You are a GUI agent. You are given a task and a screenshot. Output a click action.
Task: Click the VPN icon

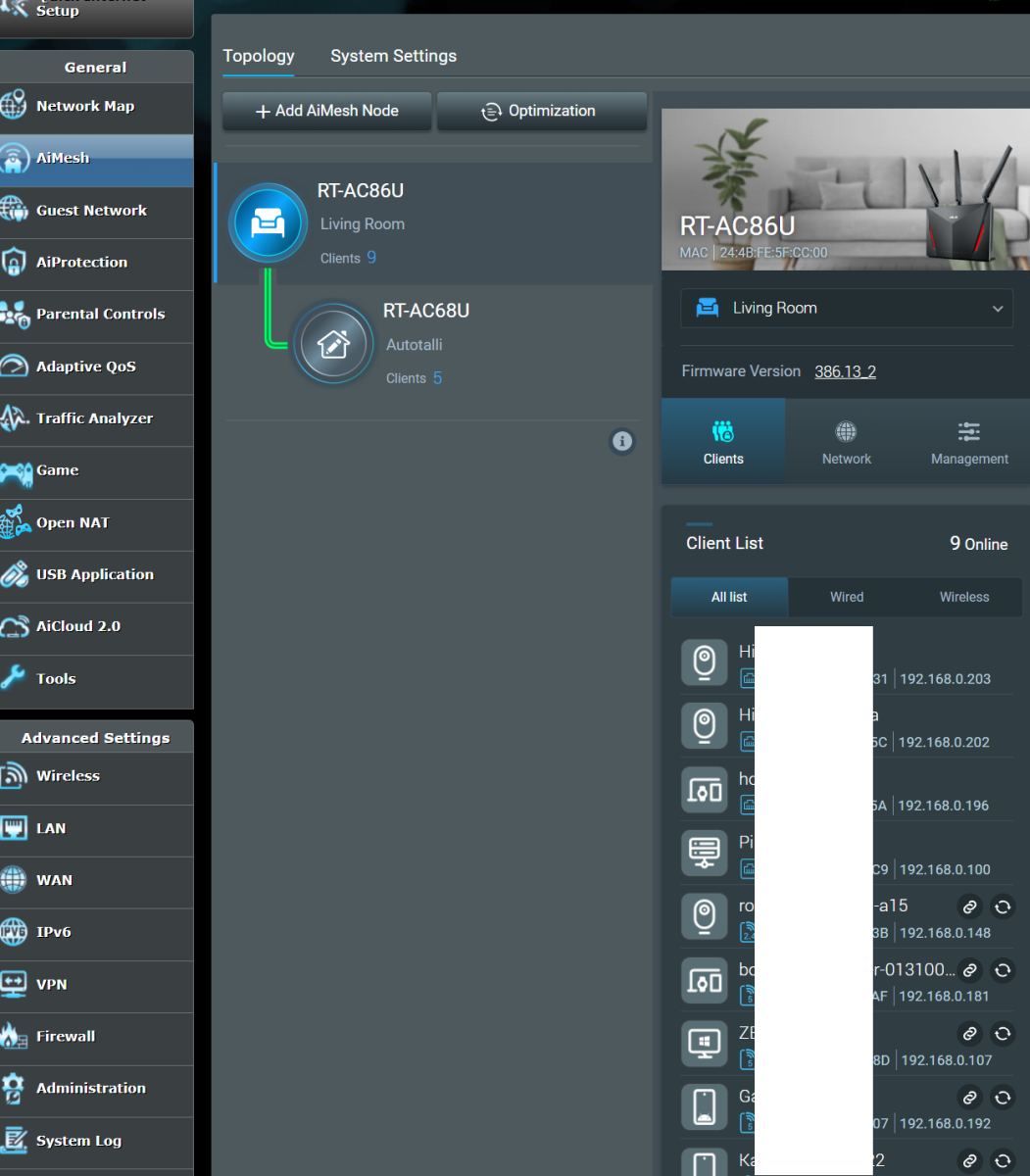click(14, 984)
